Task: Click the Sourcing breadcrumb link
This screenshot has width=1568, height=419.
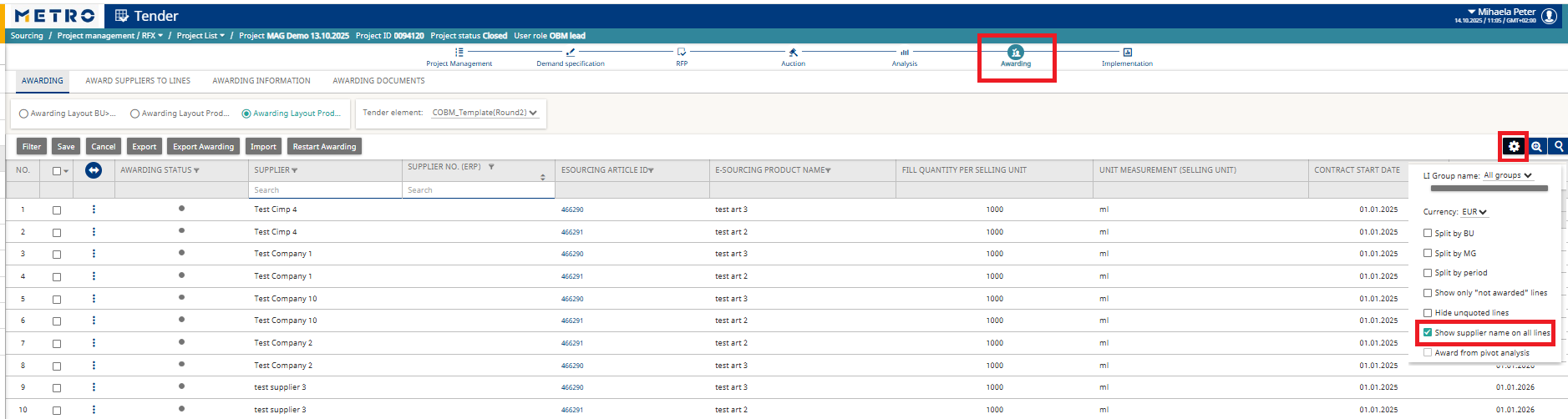Action: coord(27,36)
